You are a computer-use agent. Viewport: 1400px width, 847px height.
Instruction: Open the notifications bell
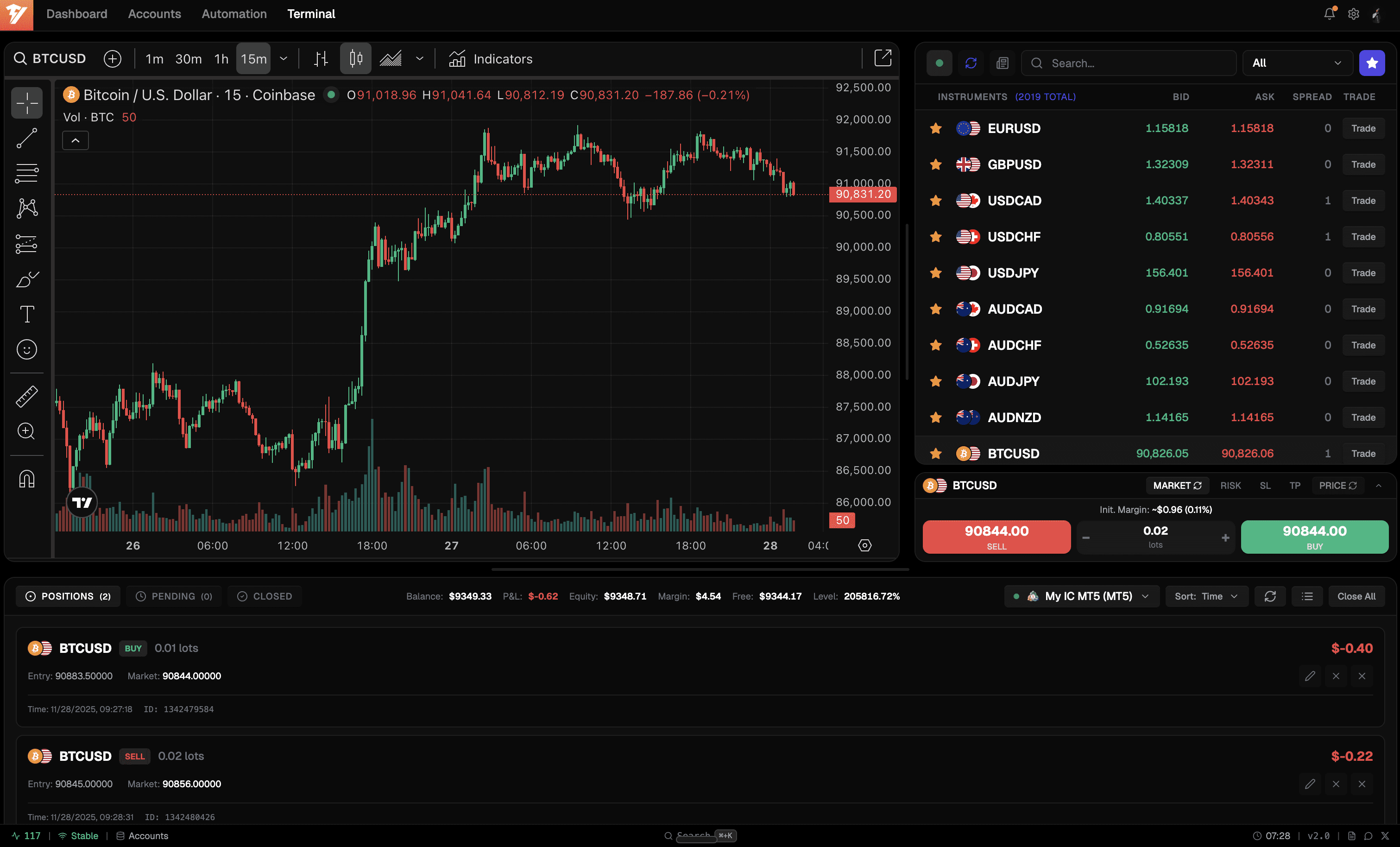pyautogui.click(x=1329, y=13)
